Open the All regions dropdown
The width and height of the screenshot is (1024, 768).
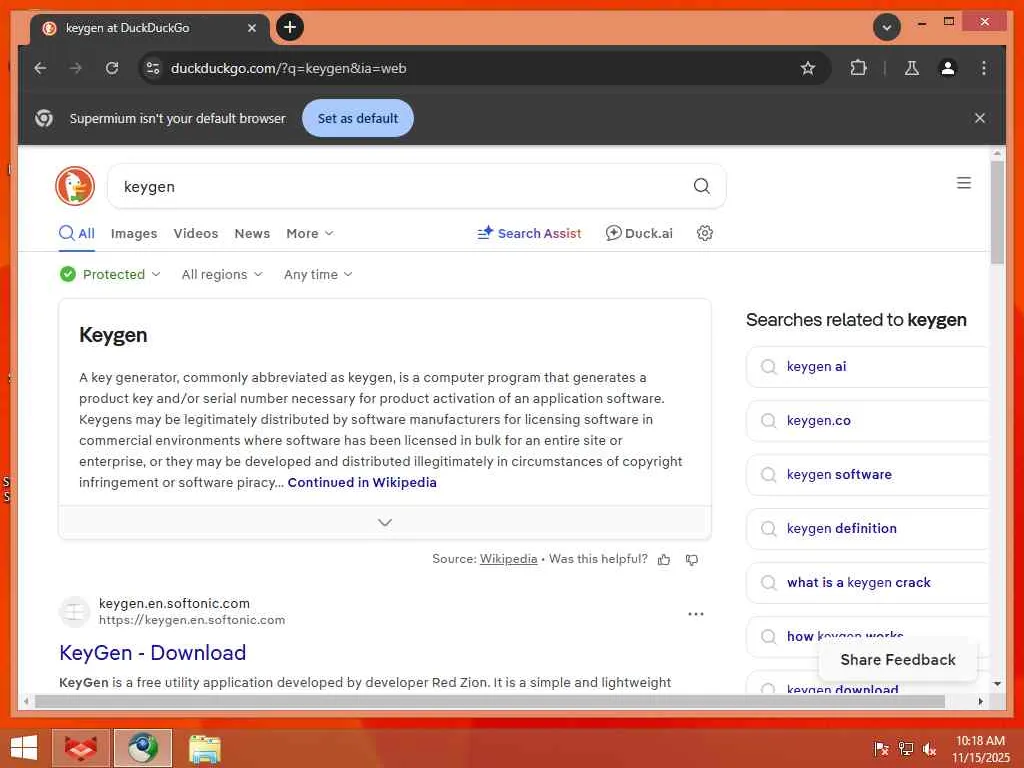tap(222, 274)
